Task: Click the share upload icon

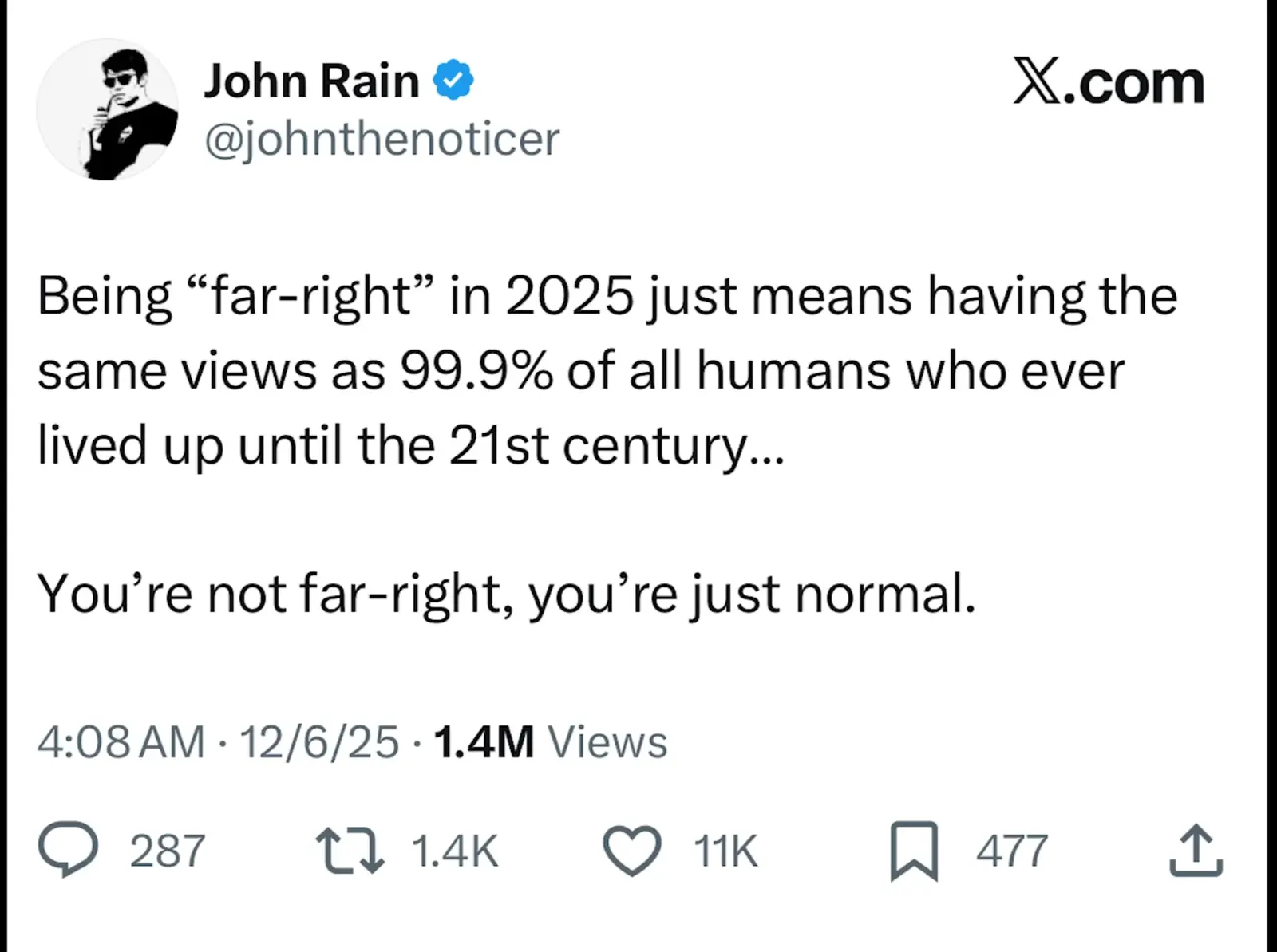Action: coord(1196,851)
